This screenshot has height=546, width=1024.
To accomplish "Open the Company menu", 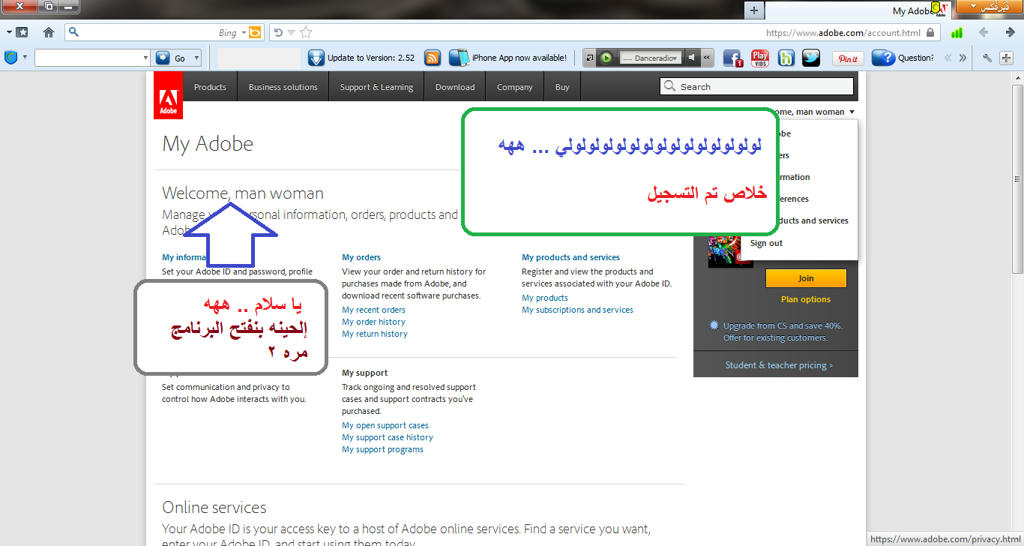I will (515, 87).
